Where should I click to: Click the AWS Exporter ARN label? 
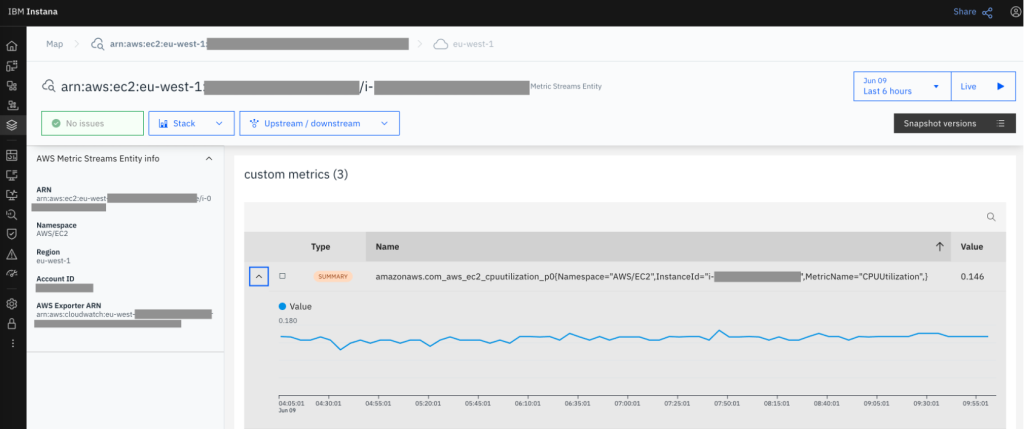pyautogui.click(x=69, y=306)
